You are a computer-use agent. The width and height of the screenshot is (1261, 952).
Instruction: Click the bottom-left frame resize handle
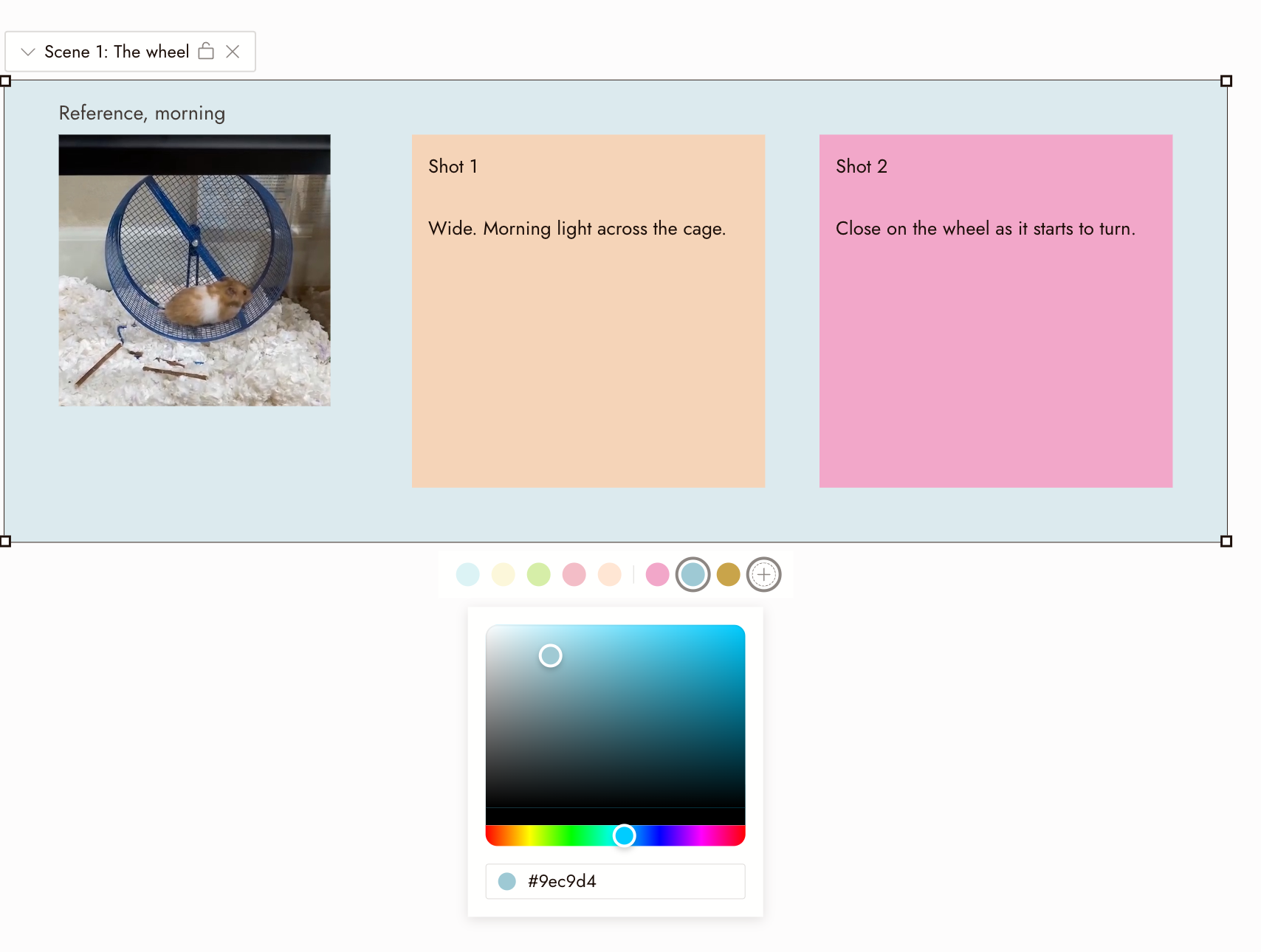point(5,542)
